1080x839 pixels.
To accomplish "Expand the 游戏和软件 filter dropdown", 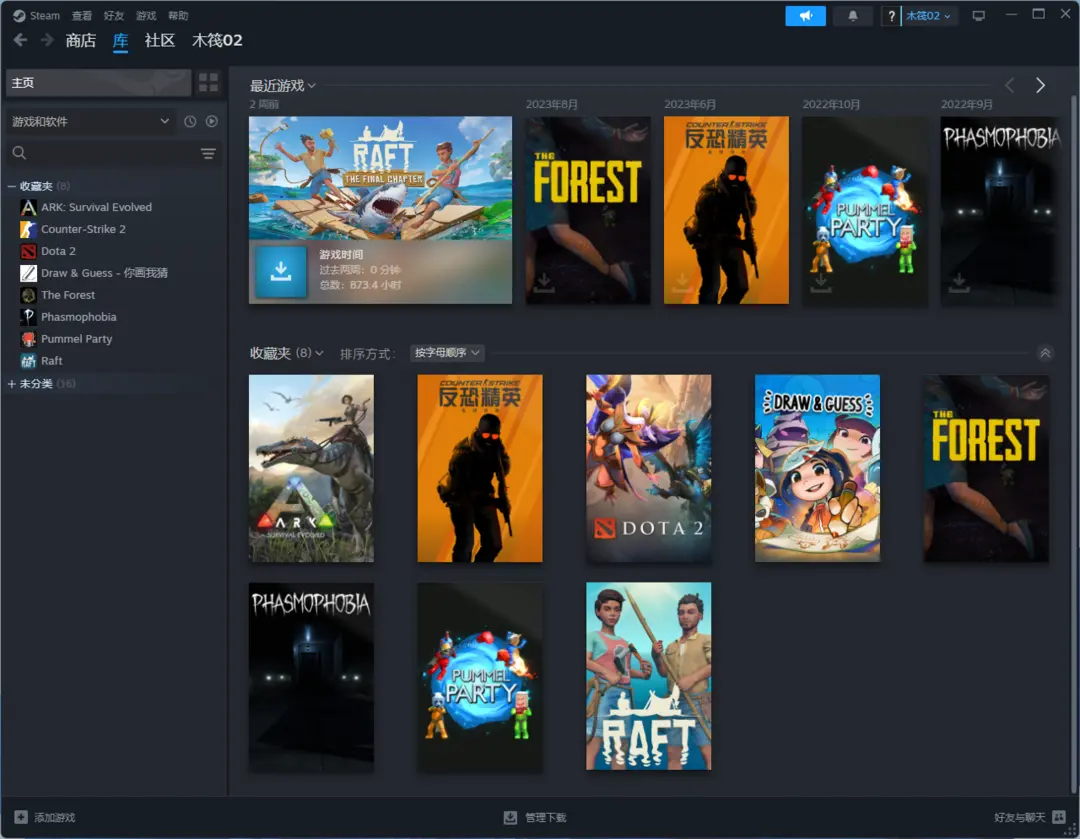I will click(91, 122).
